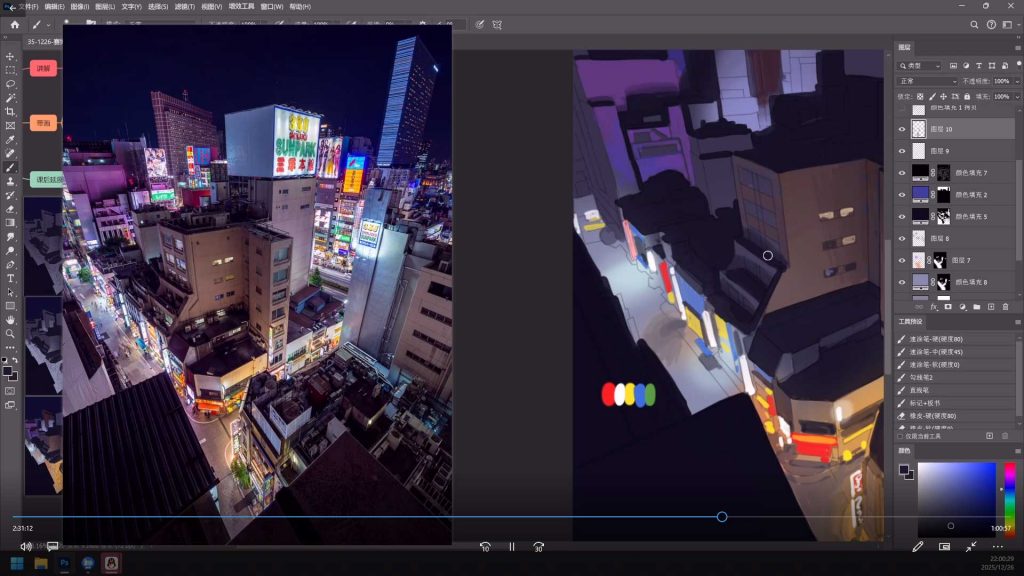Image resolution: width=1024 pixels, height=576 pixels.
Task: Open the 类型 layer filter dropdown
Action: 920,66
